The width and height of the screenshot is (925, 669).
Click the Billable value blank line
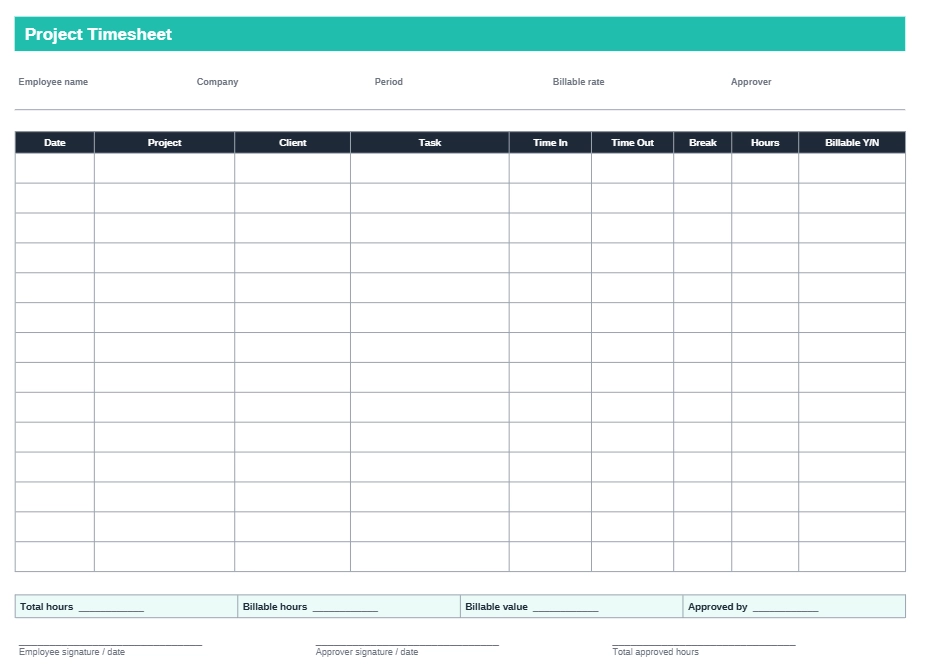tap(566, 611)
